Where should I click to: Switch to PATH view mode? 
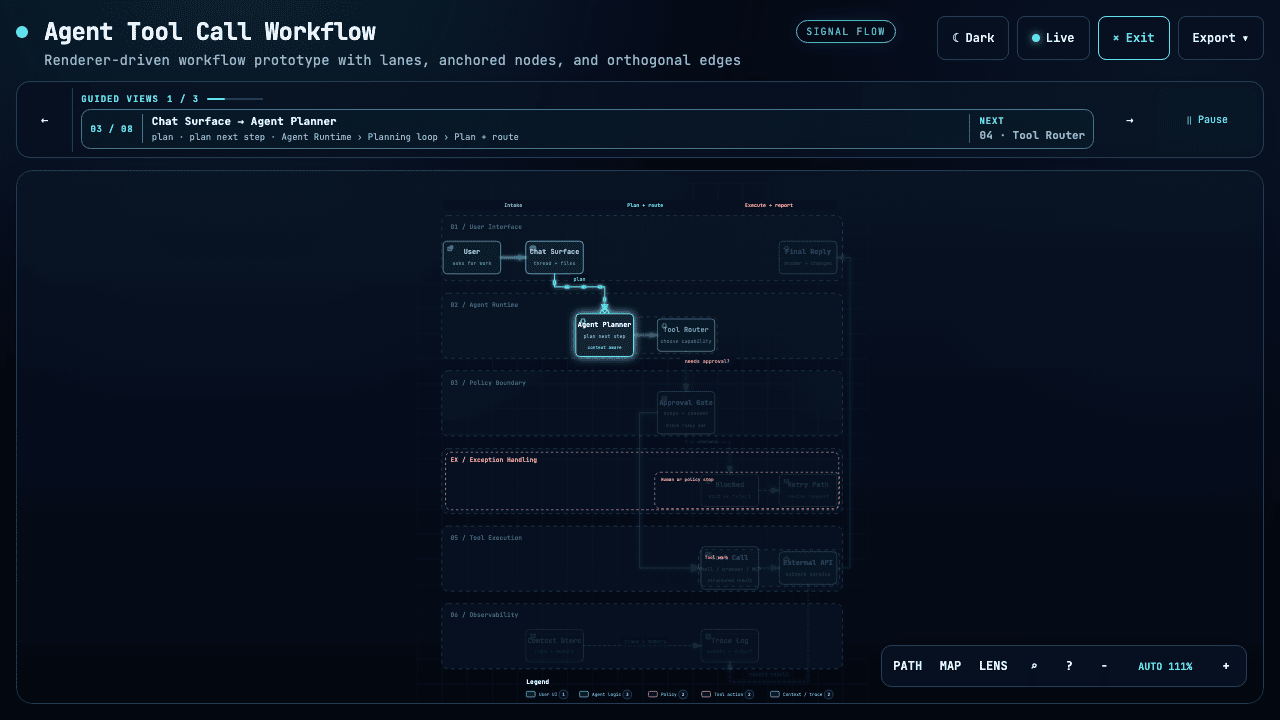tap(908, 666)
